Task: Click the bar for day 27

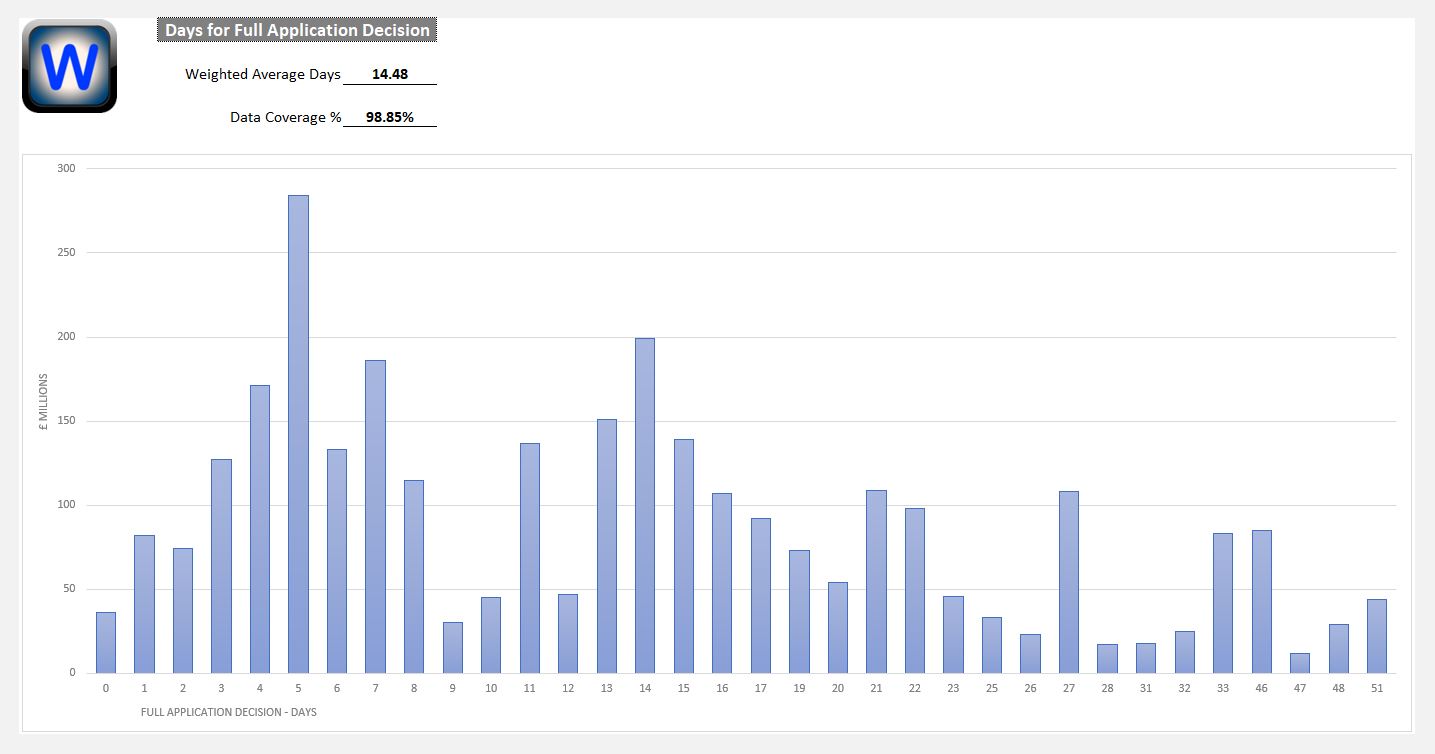Action: click(1069, 582)
